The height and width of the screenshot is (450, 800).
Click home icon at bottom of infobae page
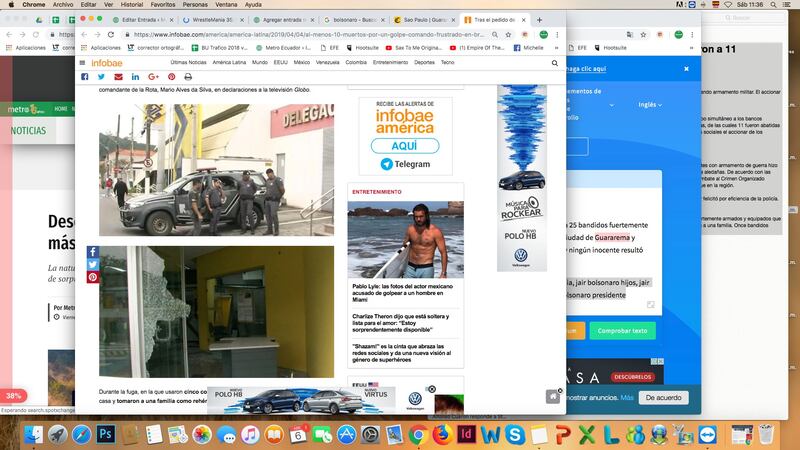[553, 396]
